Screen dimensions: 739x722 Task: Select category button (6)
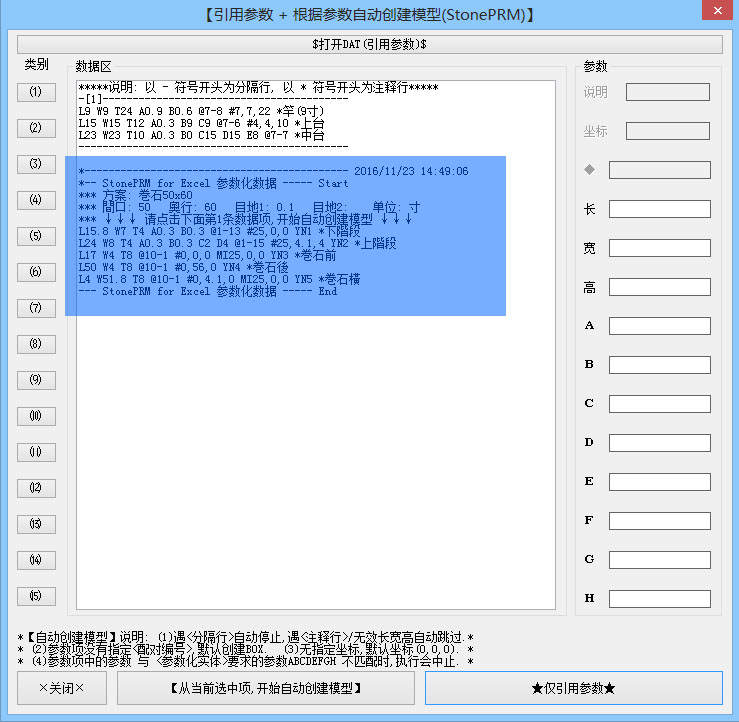[36, 272]
